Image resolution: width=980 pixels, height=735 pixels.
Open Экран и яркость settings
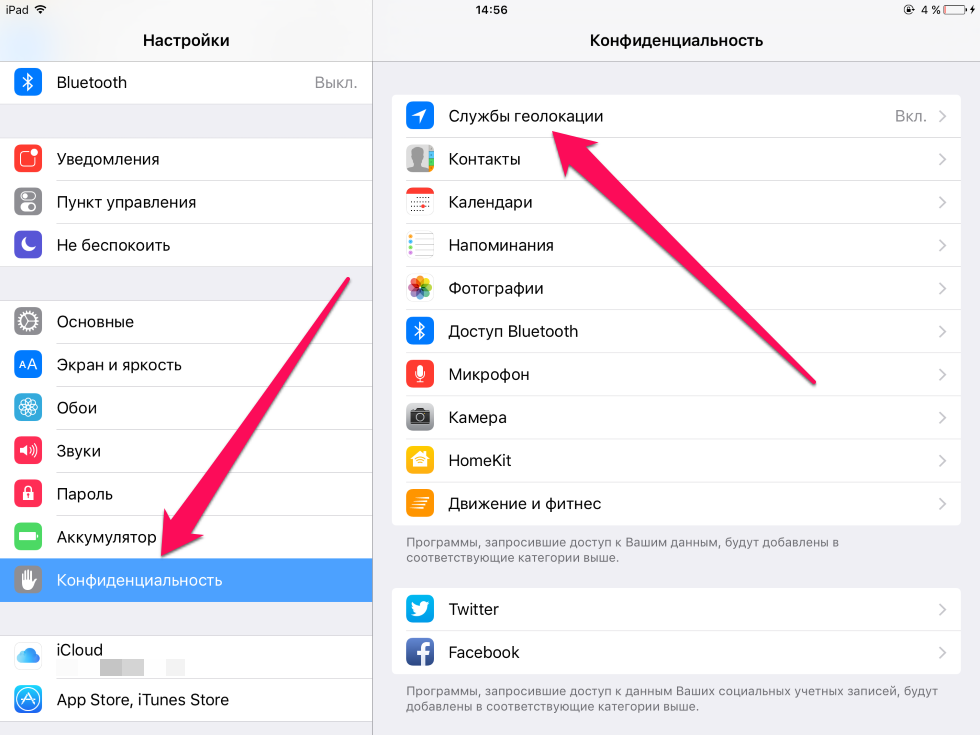tap(186, 365)
